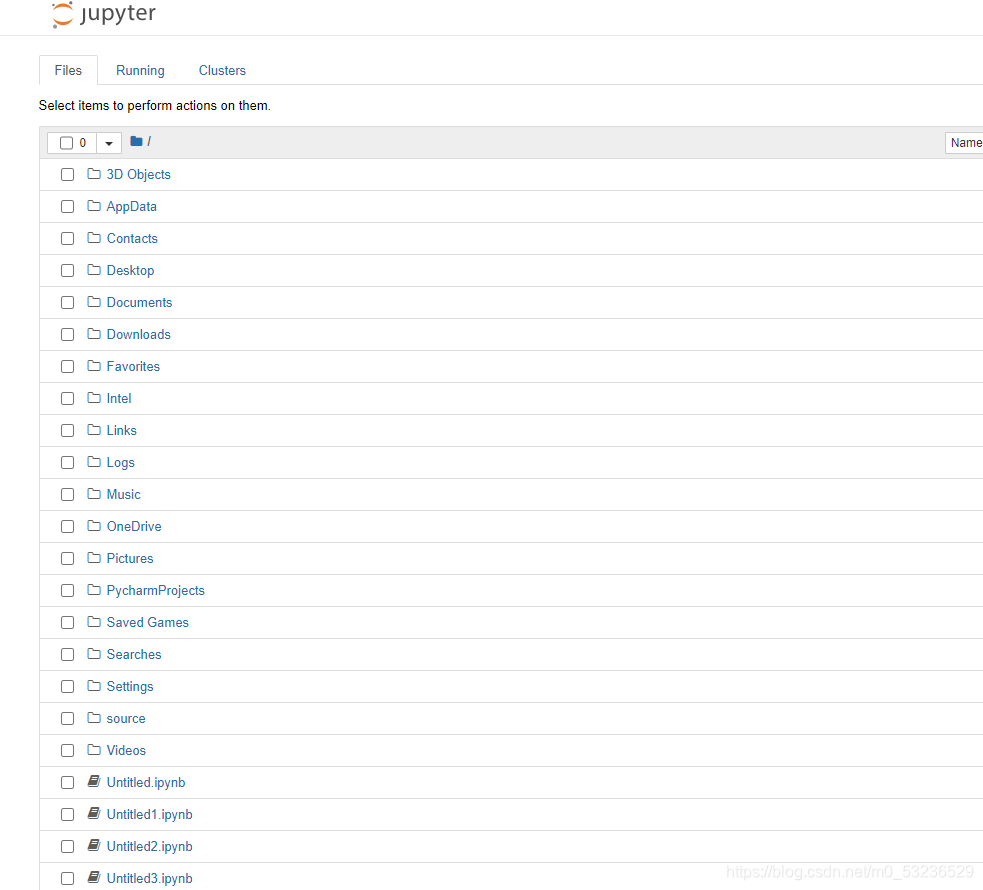
Task: Click the folder icon beside Music
Action: [94, 493]
